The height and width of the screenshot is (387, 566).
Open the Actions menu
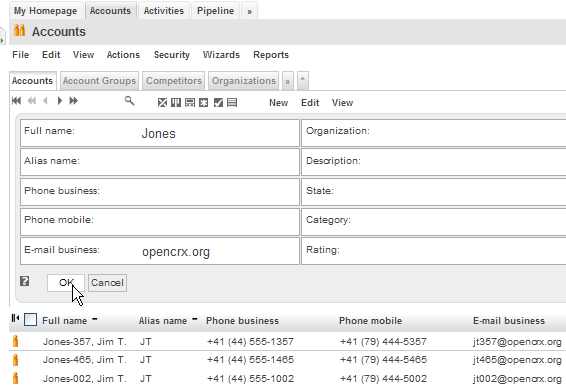[x=123, y=55]
